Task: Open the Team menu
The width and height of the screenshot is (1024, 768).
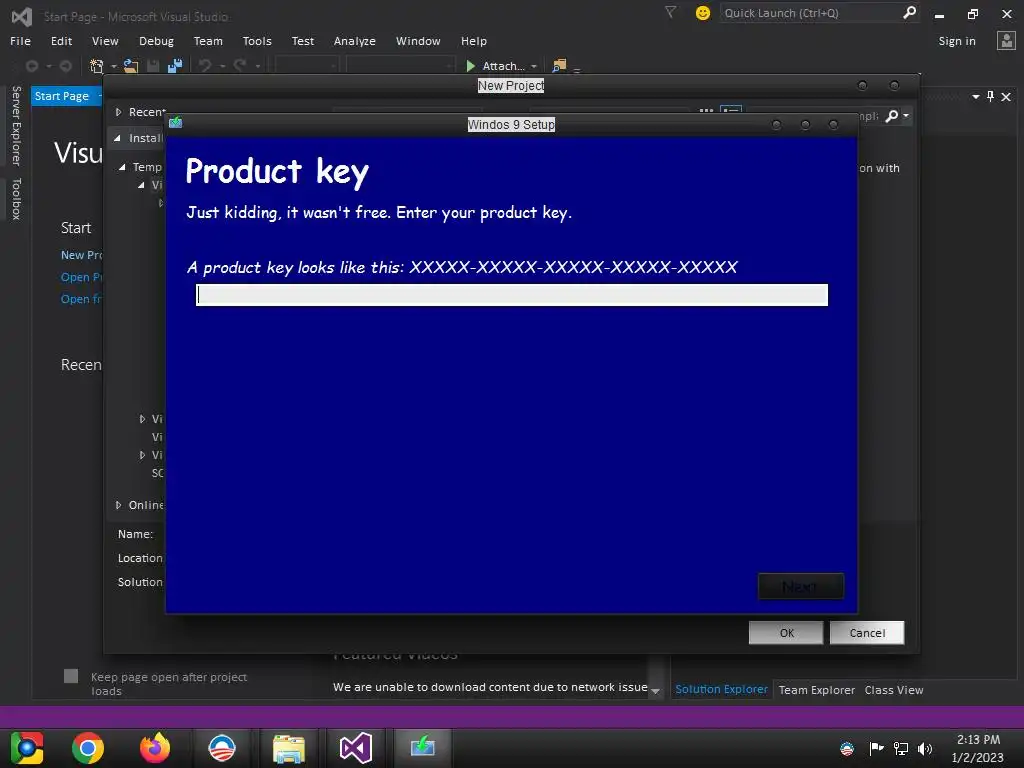Action: point(208,41)
